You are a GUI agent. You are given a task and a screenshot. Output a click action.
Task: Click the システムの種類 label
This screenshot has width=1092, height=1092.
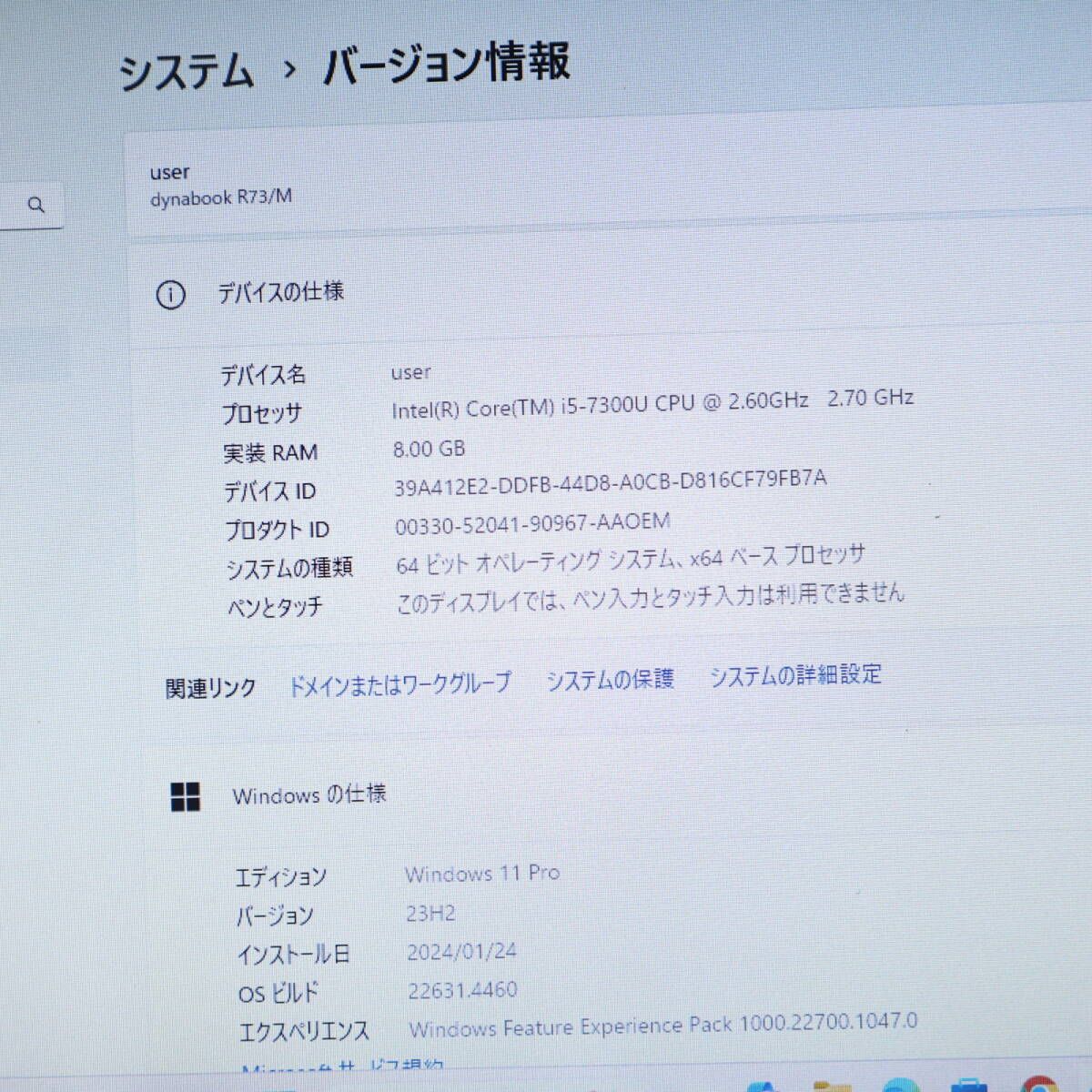click(x=289, y=568)
